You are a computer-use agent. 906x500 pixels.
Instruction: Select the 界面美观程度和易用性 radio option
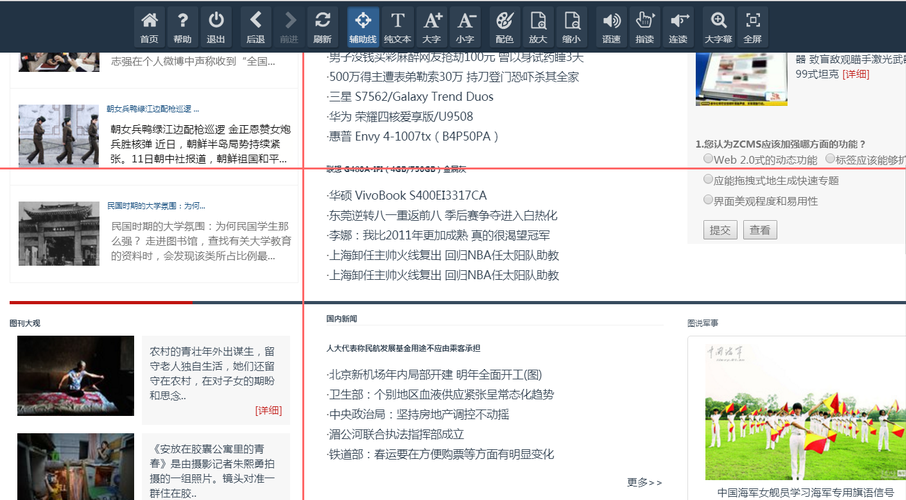[x=708, y=200]
